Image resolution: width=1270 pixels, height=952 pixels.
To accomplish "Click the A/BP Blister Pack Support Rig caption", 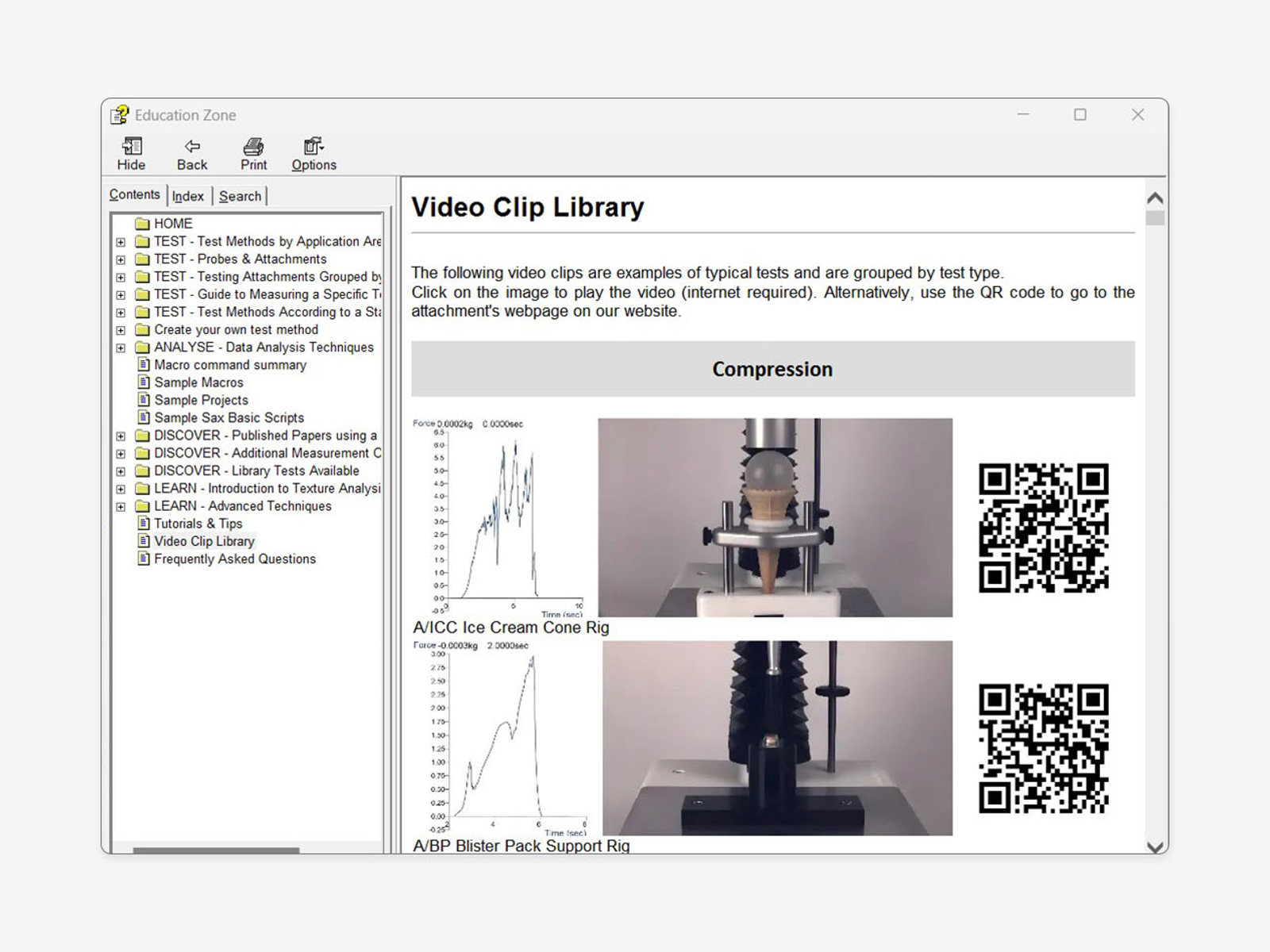I will (521, 846).
